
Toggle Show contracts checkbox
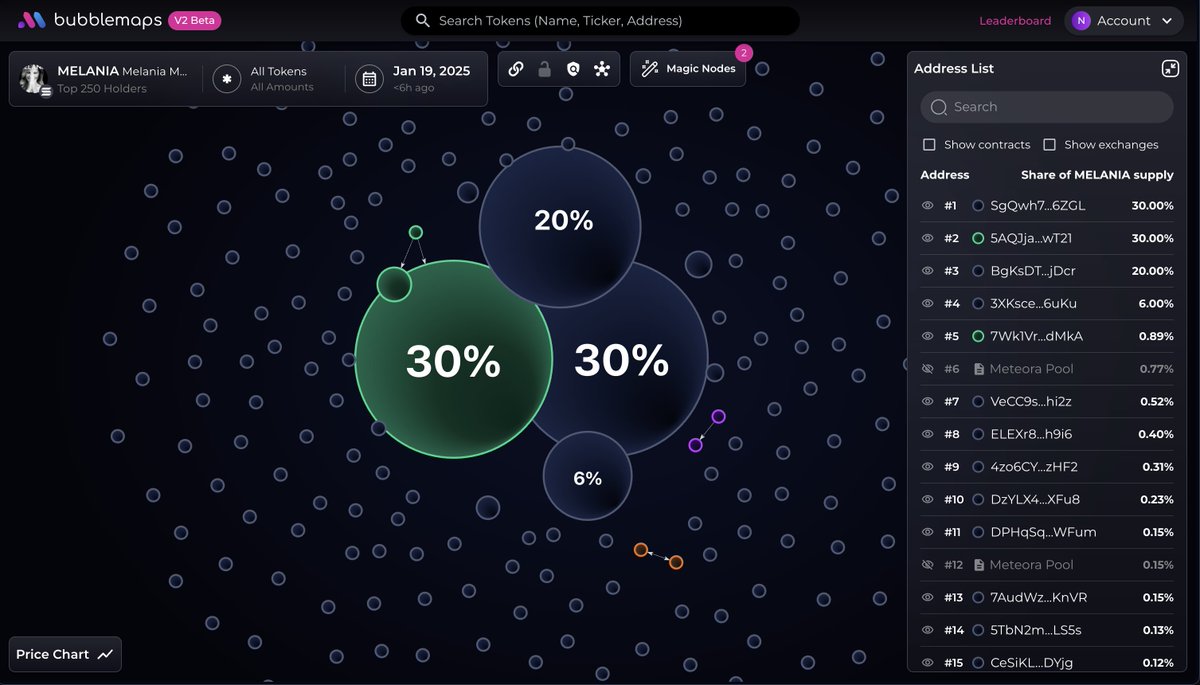click(929, 144)
